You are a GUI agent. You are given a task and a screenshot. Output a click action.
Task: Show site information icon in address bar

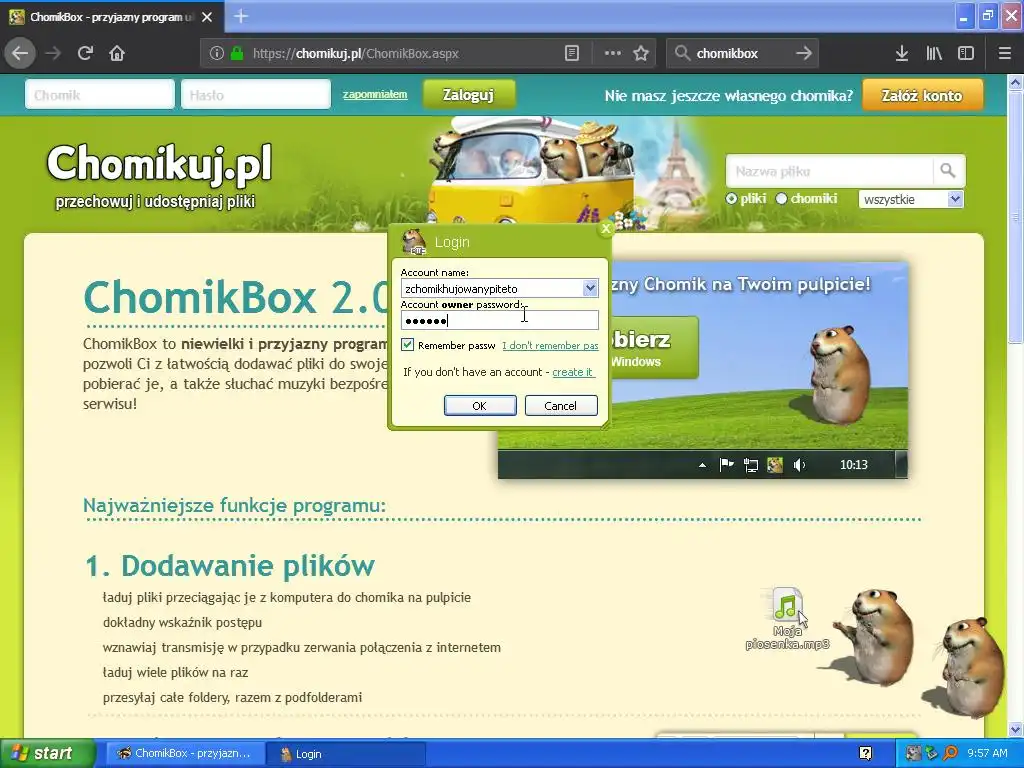[x=217, y=53]
